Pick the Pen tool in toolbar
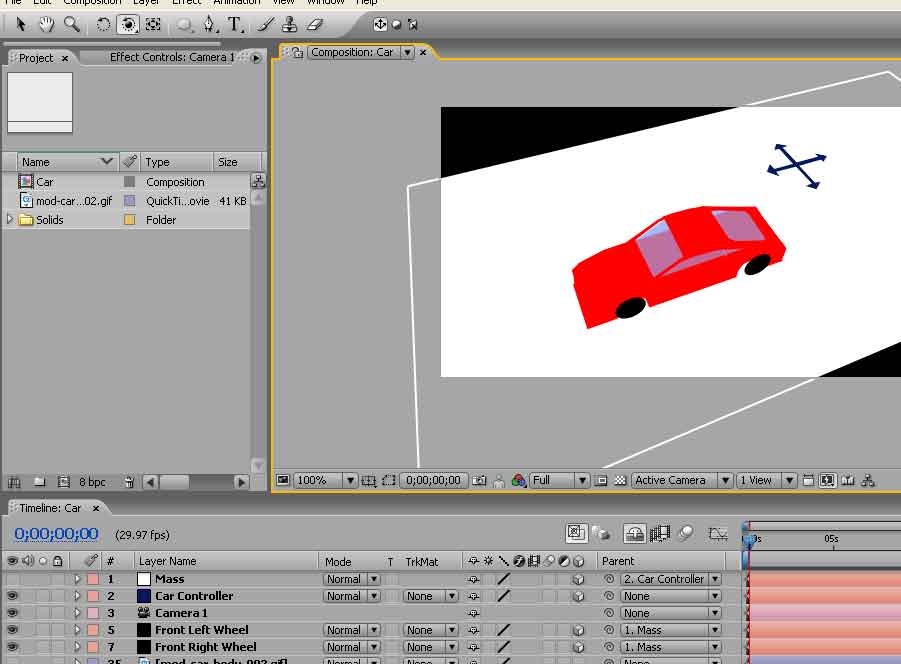The width and height of the screenshot is (901, 664). coord(209,24)
